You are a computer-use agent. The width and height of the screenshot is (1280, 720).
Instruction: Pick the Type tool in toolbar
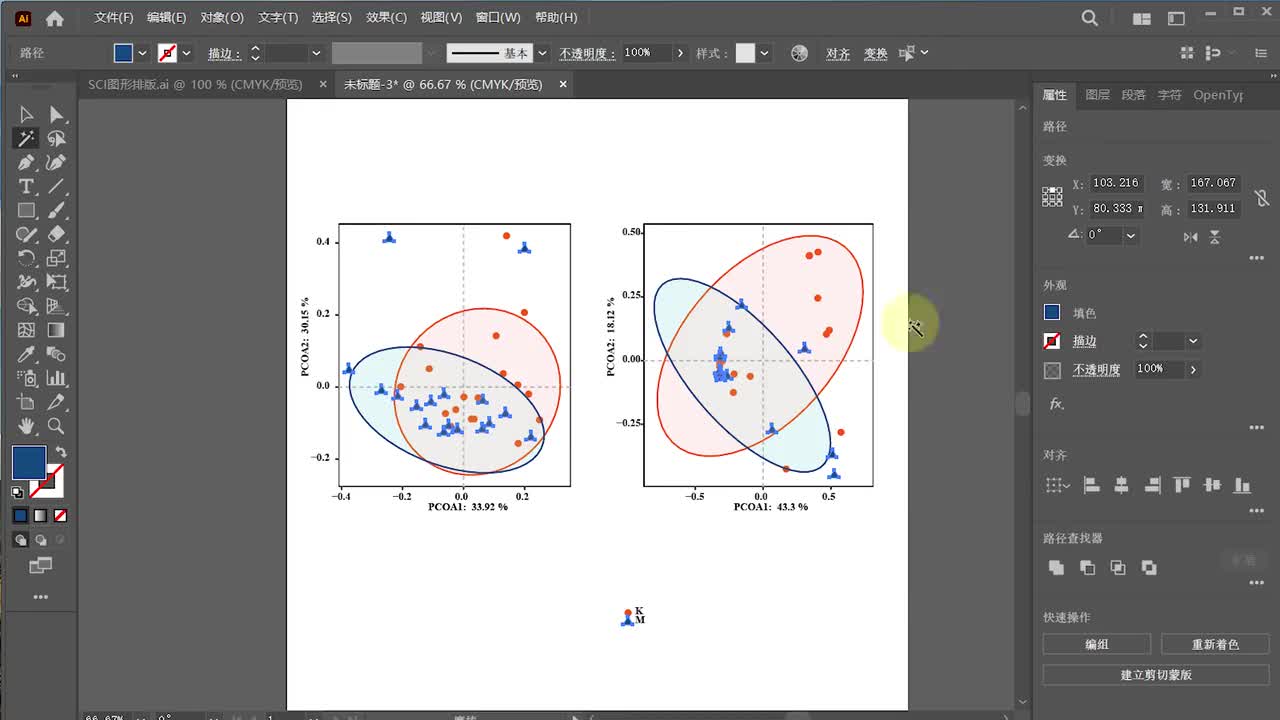(x=26, y=187)
